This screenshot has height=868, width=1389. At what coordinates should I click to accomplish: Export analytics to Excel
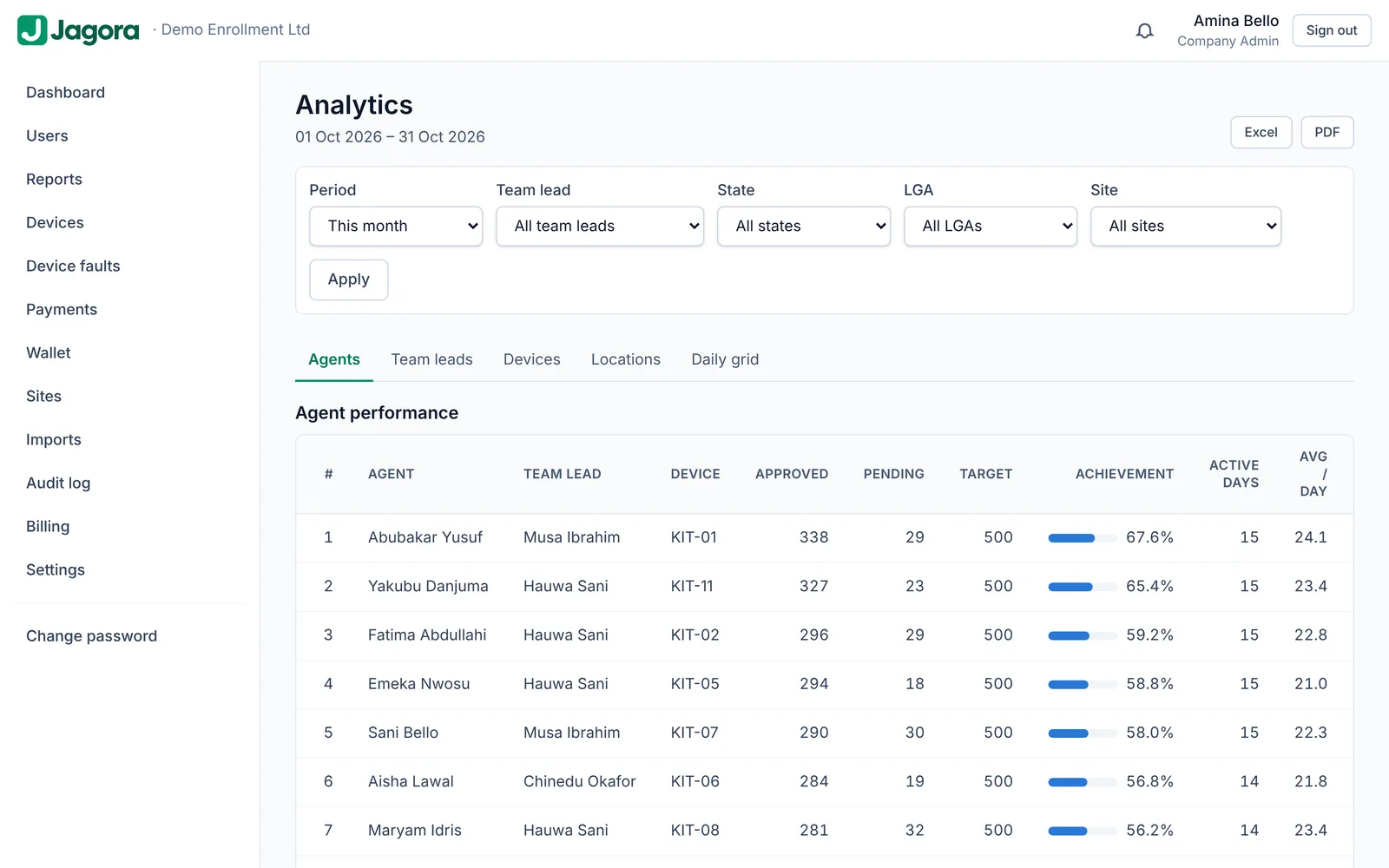pyautogui.click(x=1261, y=132)
